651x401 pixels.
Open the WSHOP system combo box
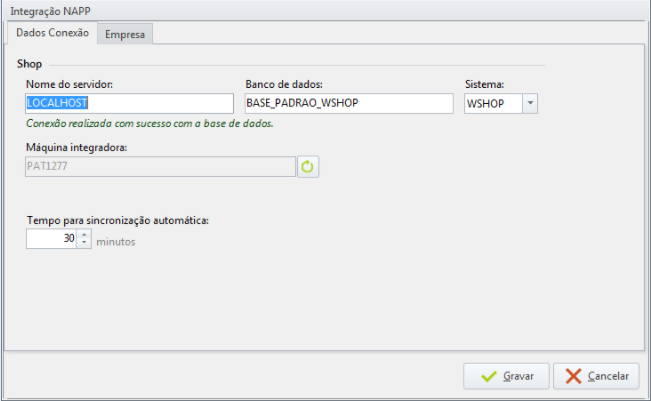[x=501, y=103]
